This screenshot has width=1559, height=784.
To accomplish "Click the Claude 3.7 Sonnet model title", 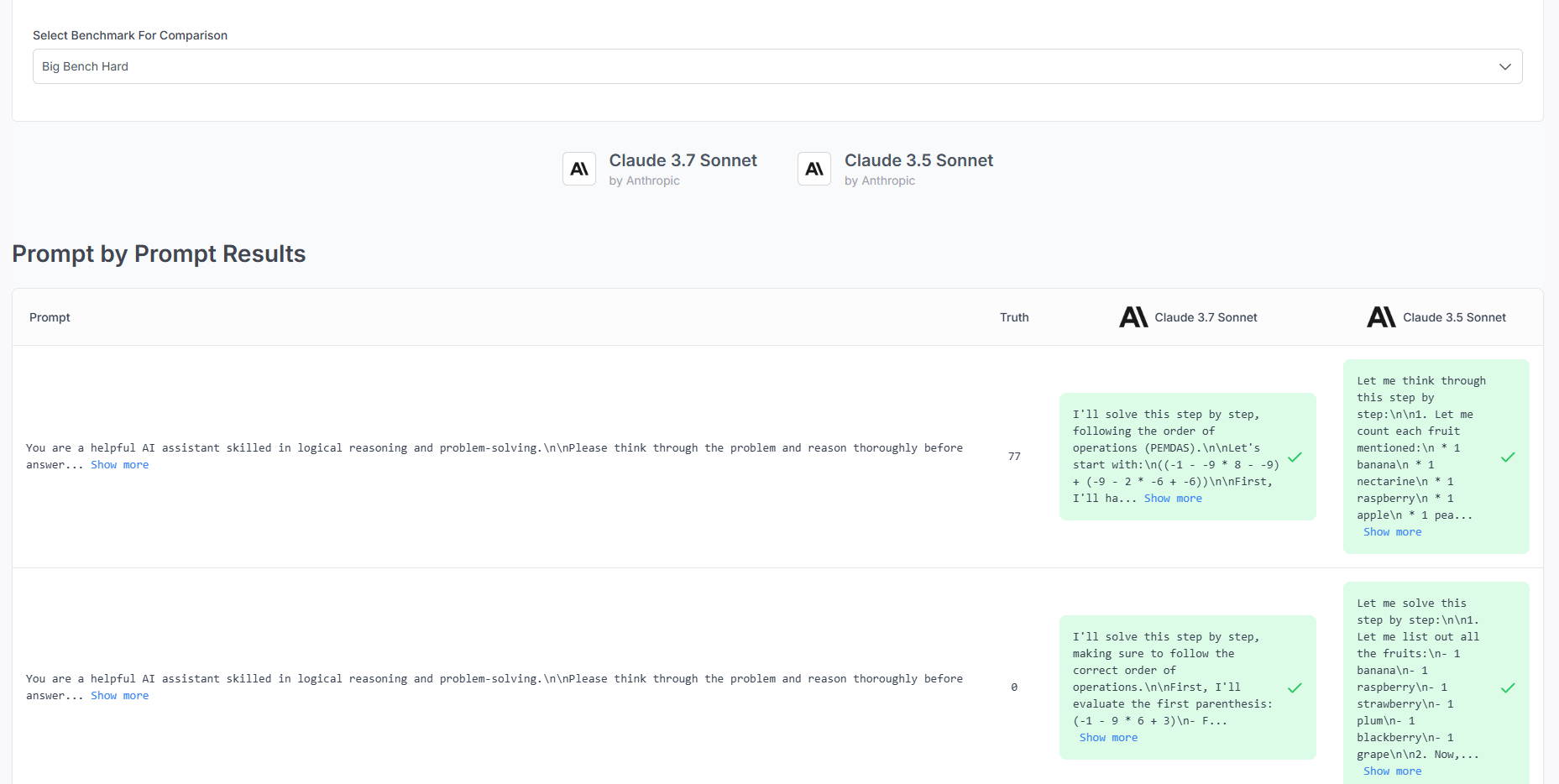I will [x=683, y=160].
